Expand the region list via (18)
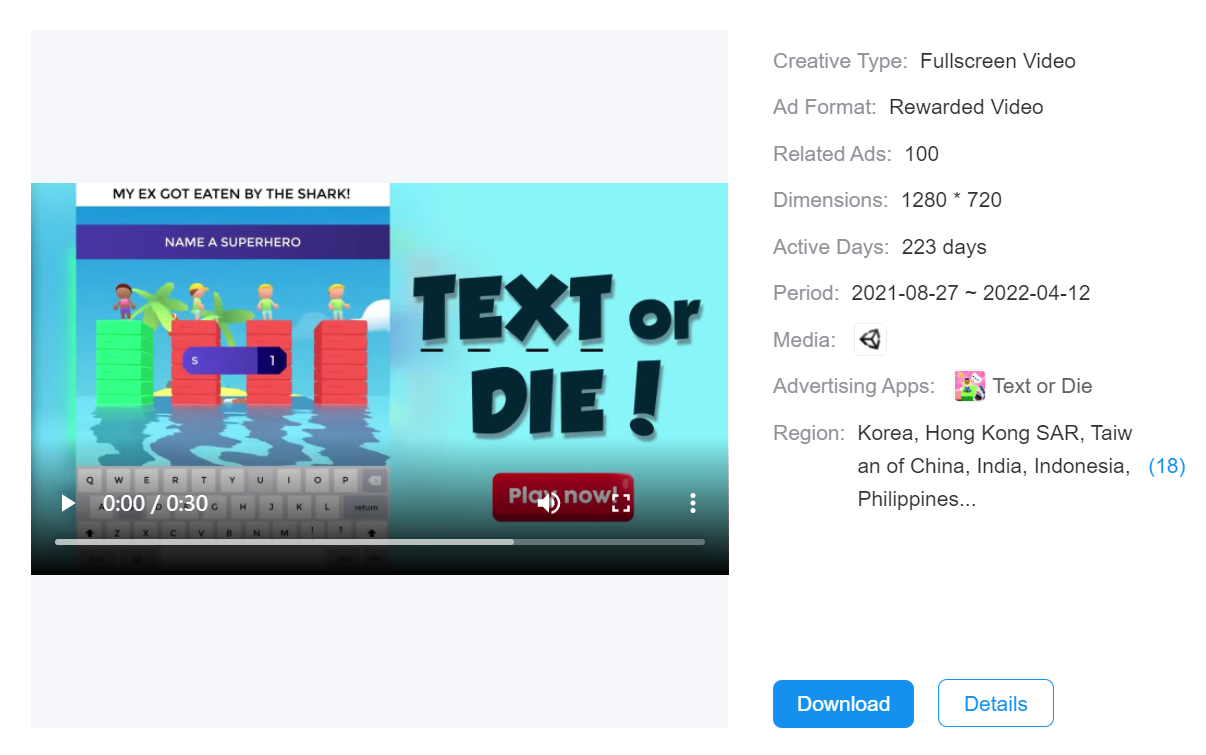 (x=1166, y=466)
